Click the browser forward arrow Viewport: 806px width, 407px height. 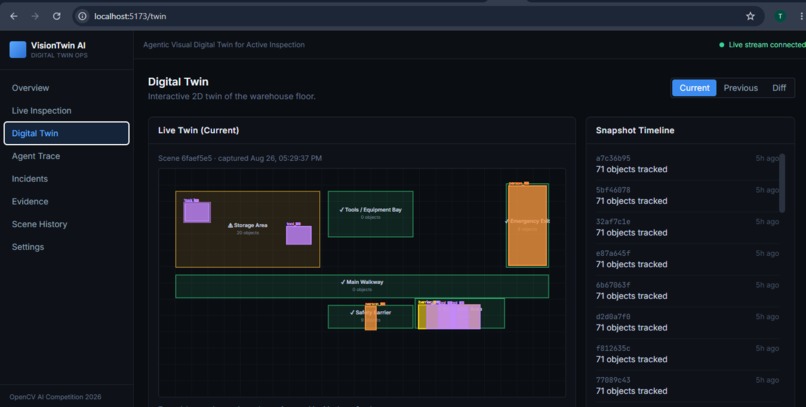[x=35, y=16]
